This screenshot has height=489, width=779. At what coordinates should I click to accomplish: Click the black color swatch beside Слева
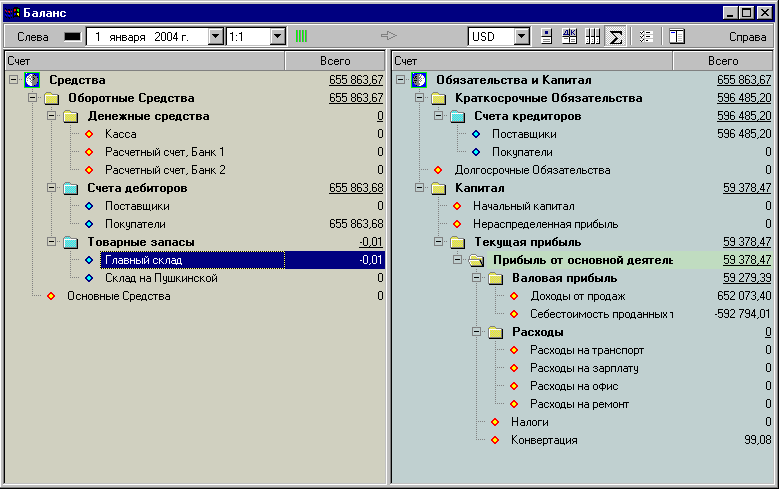pyautogui.click(x=73, y=37)
